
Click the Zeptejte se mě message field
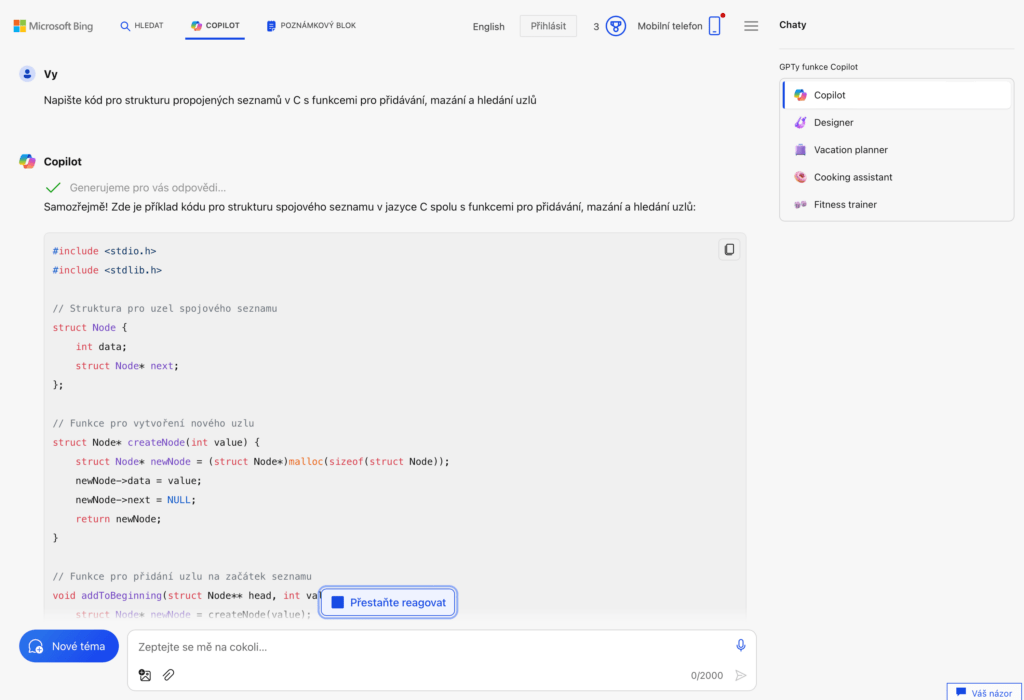[430, 647]
